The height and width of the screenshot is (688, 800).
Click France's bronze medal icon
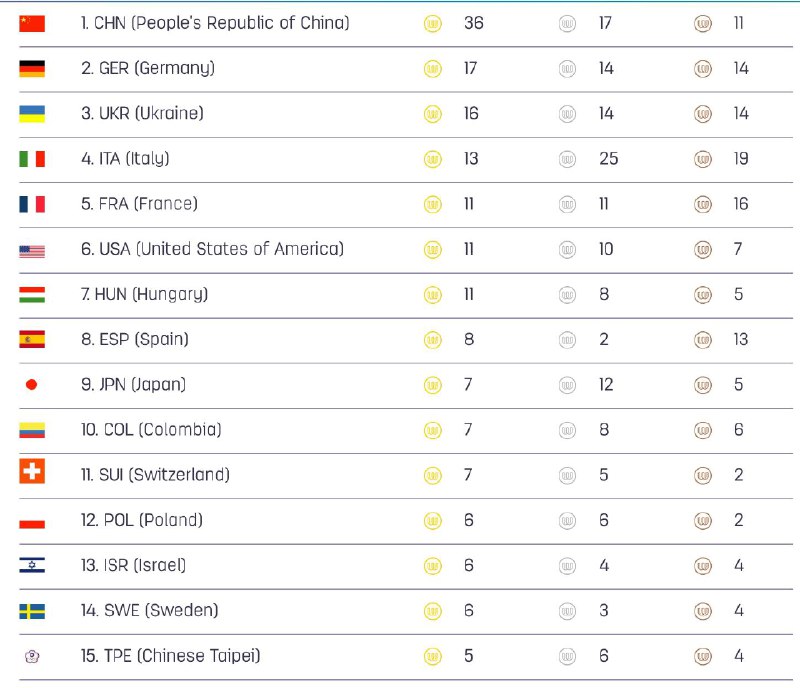[703, 204]
